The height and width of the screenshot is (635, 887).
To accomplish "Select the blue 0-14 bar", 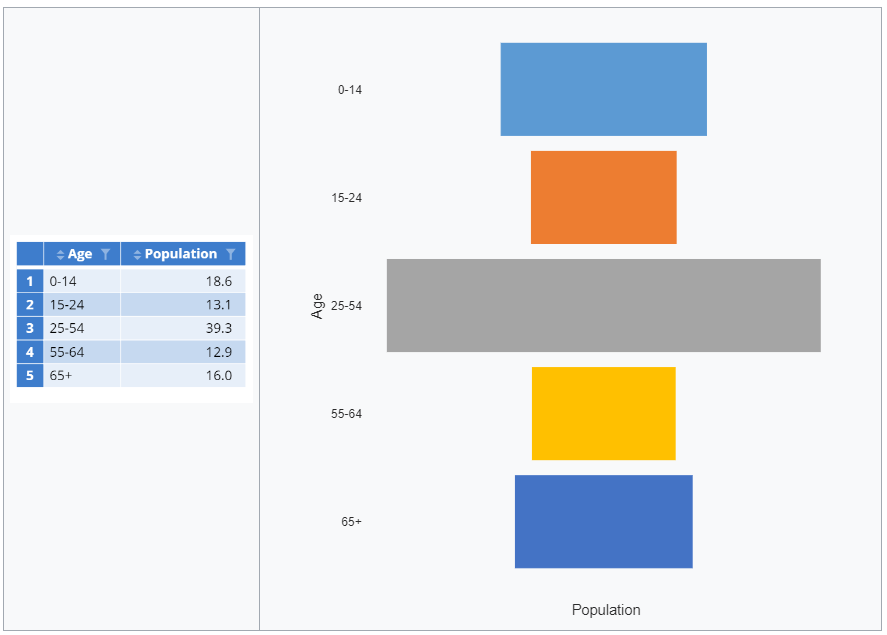I will 602,88.
